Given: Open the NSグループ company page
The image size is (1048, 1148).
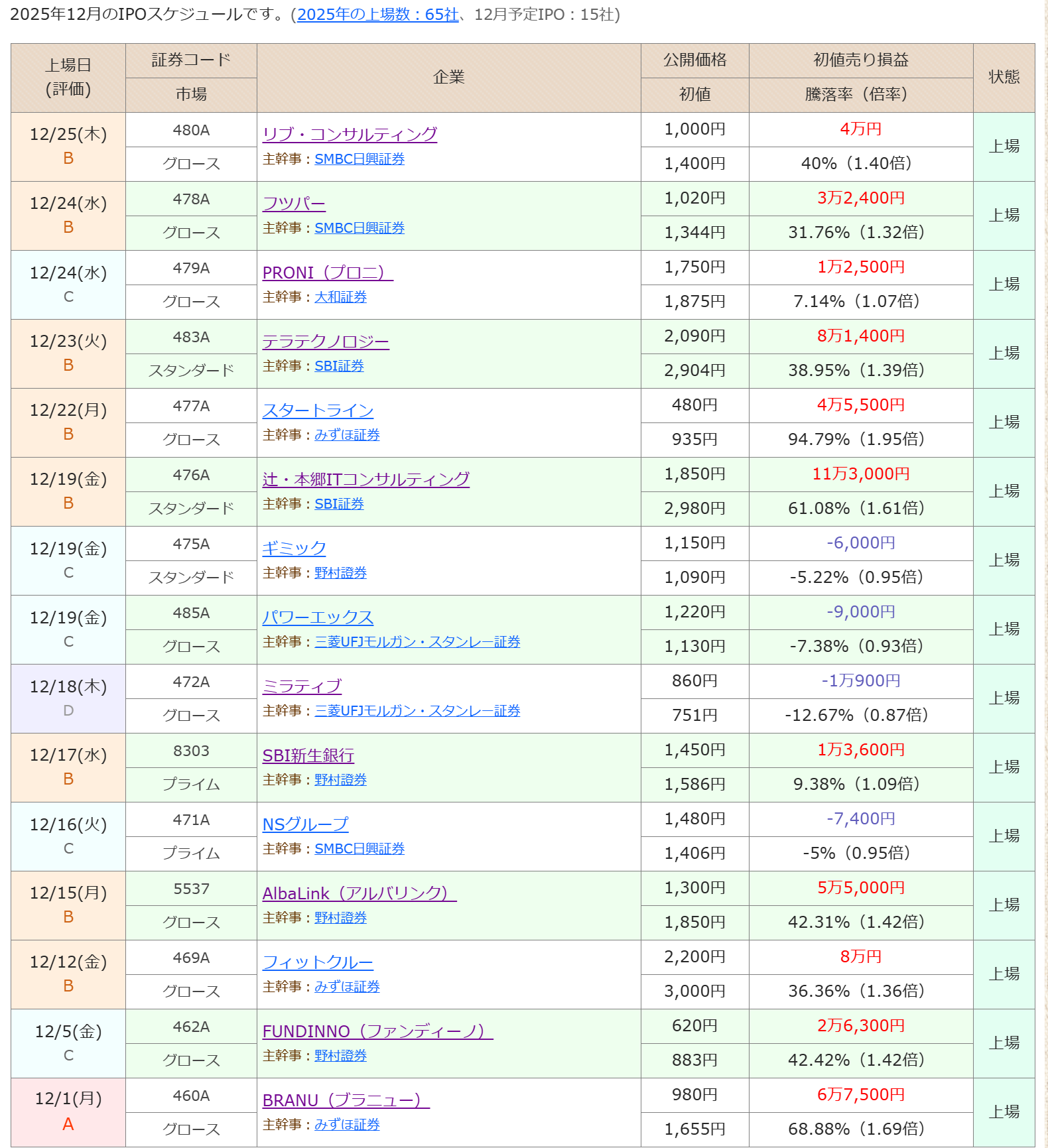Looking at the screenshot, I should tap(305, 824).
